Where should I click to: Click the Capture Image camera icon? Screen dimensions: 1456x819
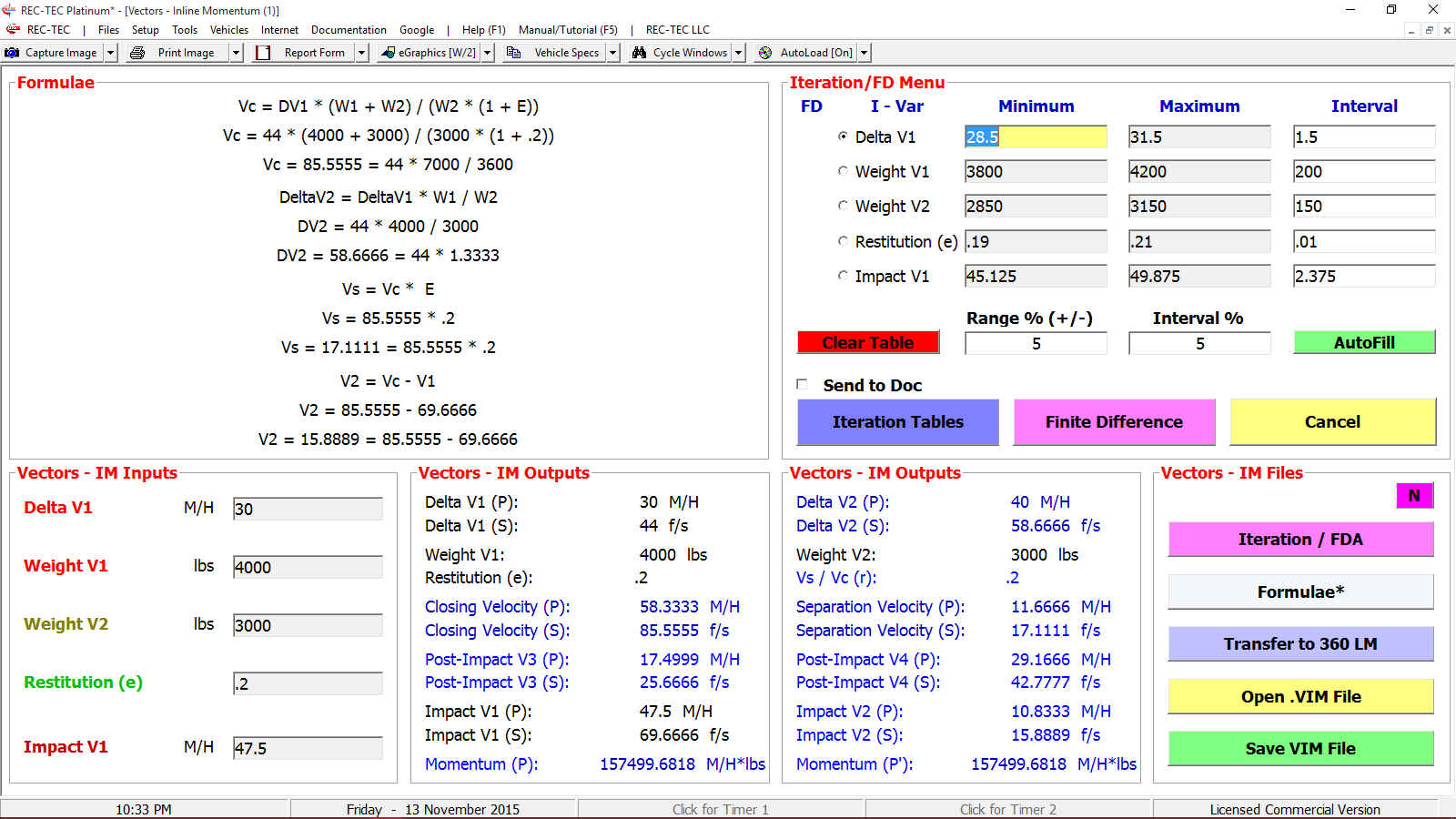click(x=13, y=53)
